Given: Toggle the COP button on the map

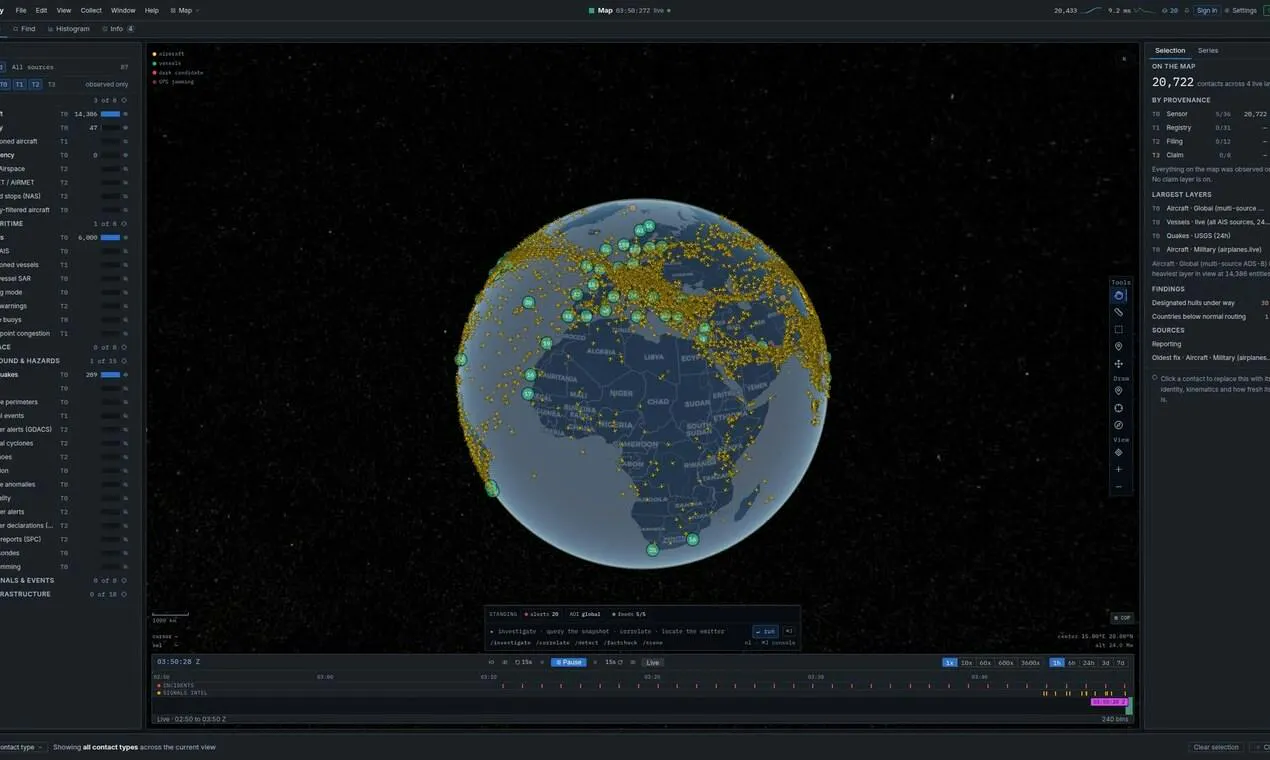Looking at the screenshot, I should click(1123, 618).
